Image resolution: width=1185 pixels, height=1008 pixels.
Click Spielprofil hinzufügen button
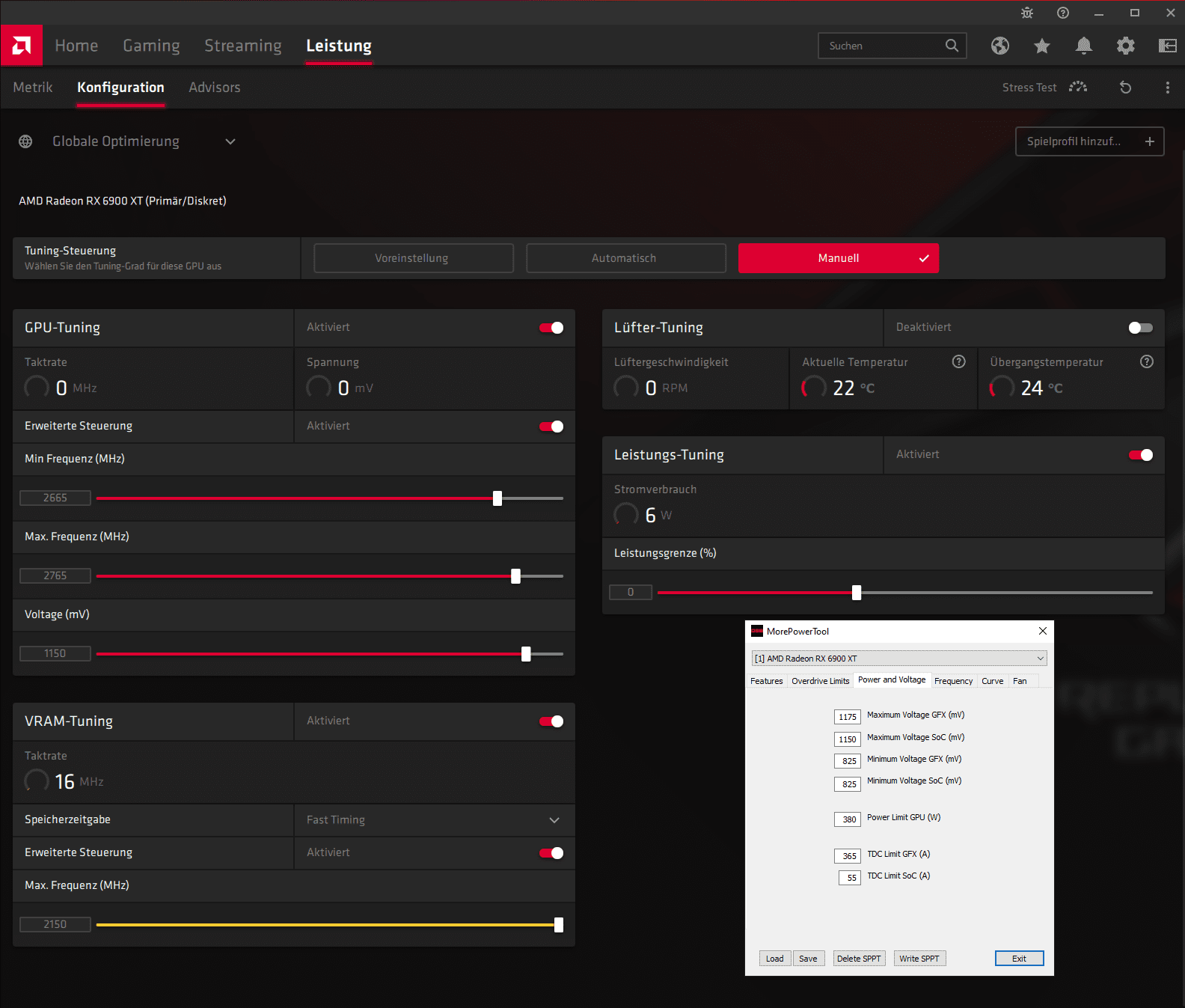tap(1089, 141)
